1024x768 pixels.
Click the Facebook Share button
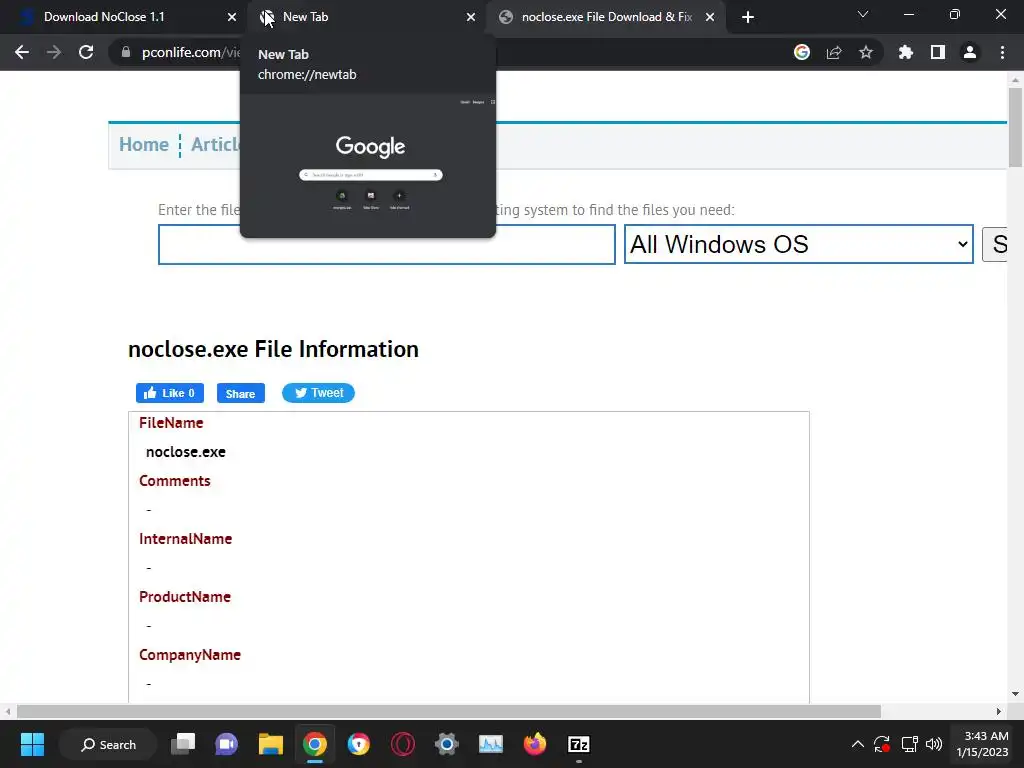240,393
